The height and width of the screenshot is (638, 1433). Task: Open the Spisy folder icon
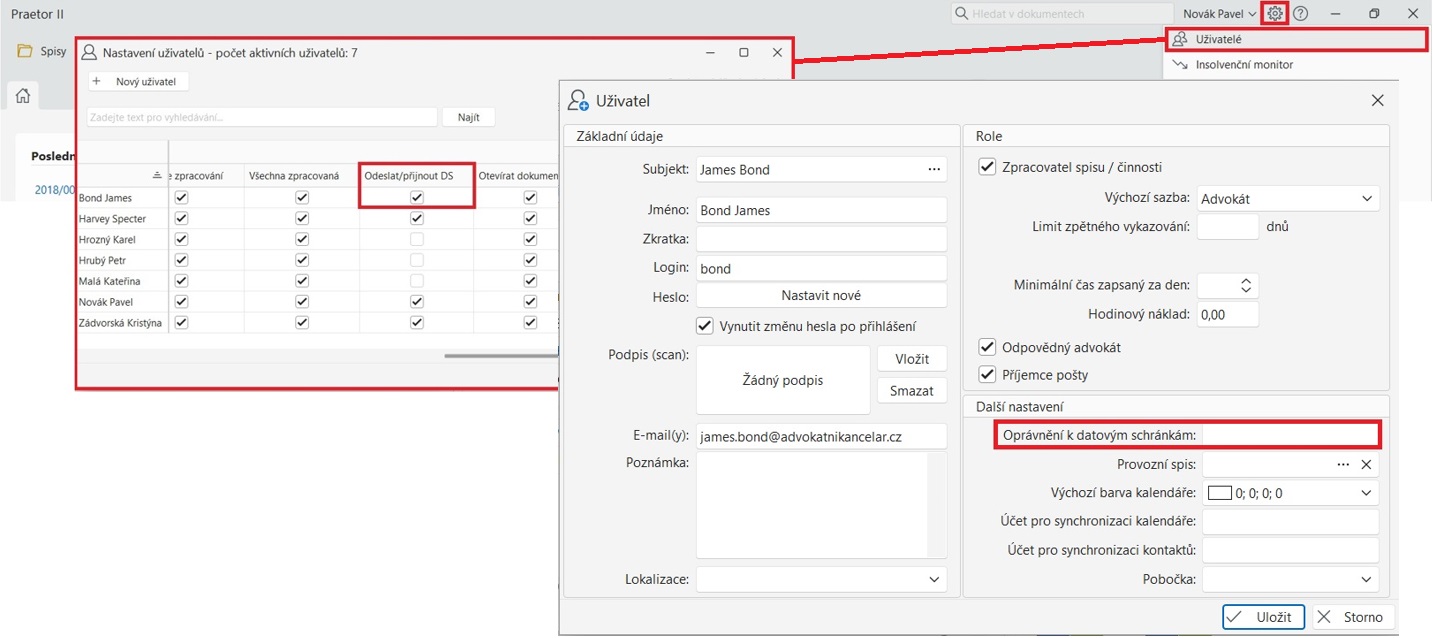coord(24,51)
